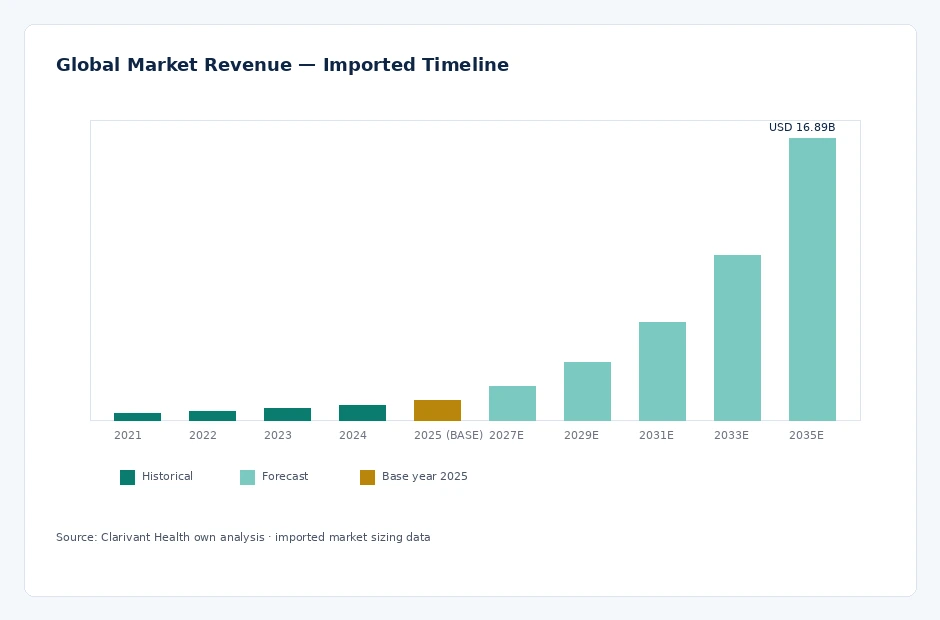940x620 pixels.
Task: Select the 2021 historical bar
Action: point(137,417)
